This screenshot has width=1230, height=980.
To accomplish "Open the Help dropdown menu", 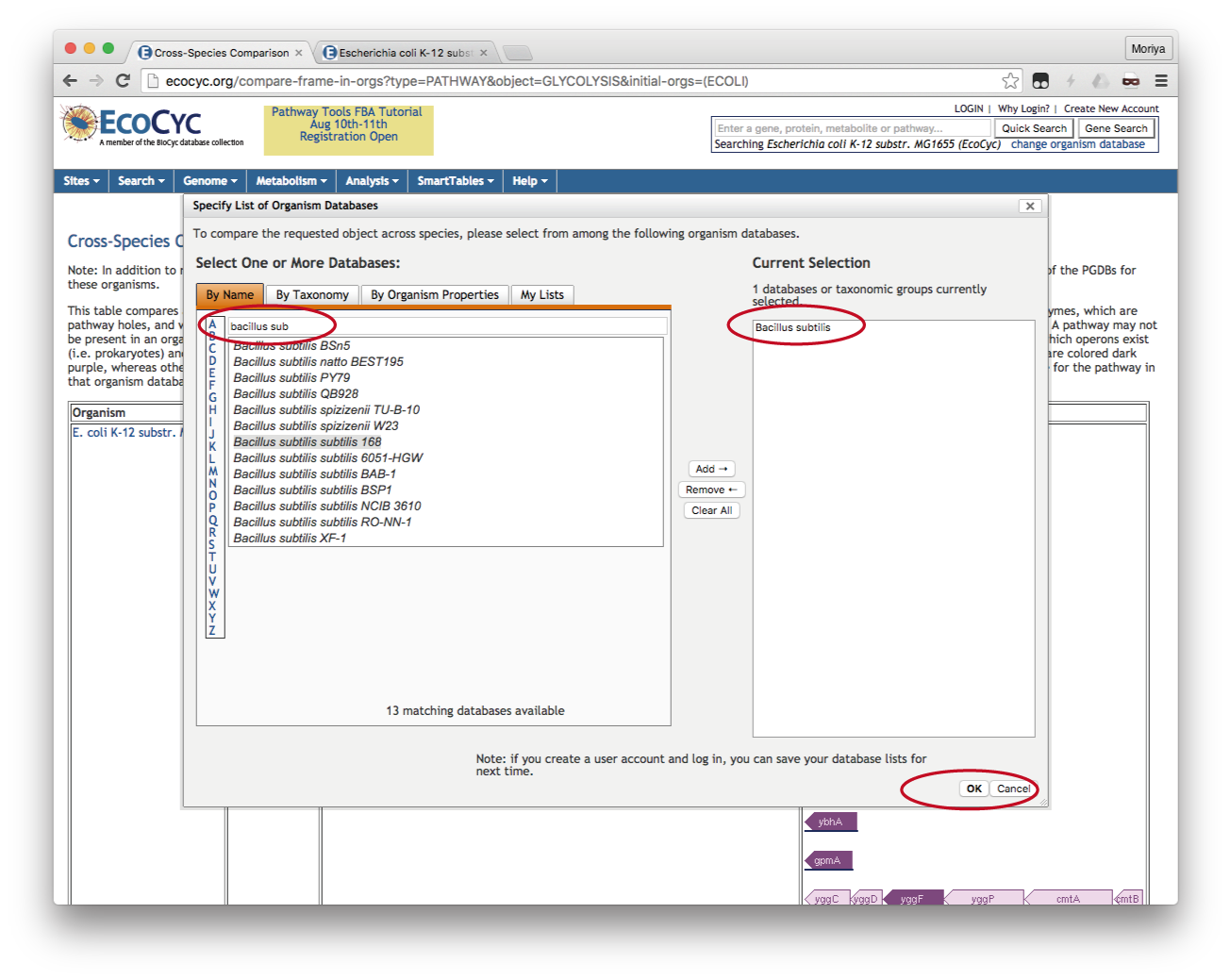I will [530, 181].
